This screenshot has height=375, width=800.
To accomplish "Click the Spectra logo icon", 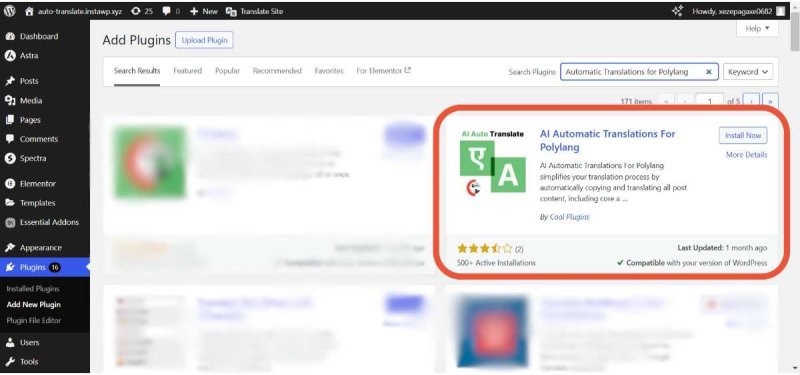I will pos(10,158).
